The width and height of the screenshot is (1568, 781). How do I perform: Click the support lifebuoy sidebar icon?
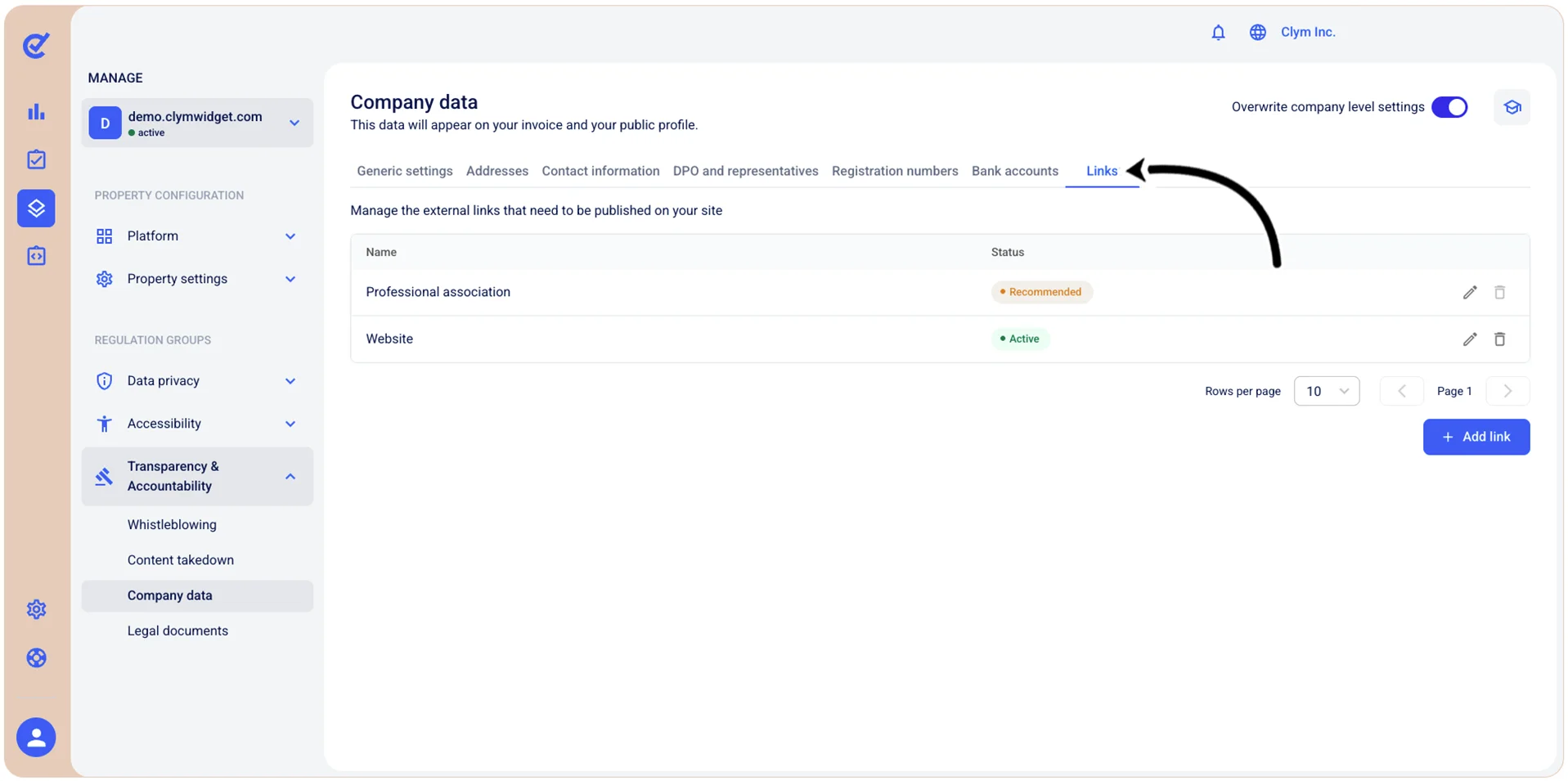click(x=36, y=658)
